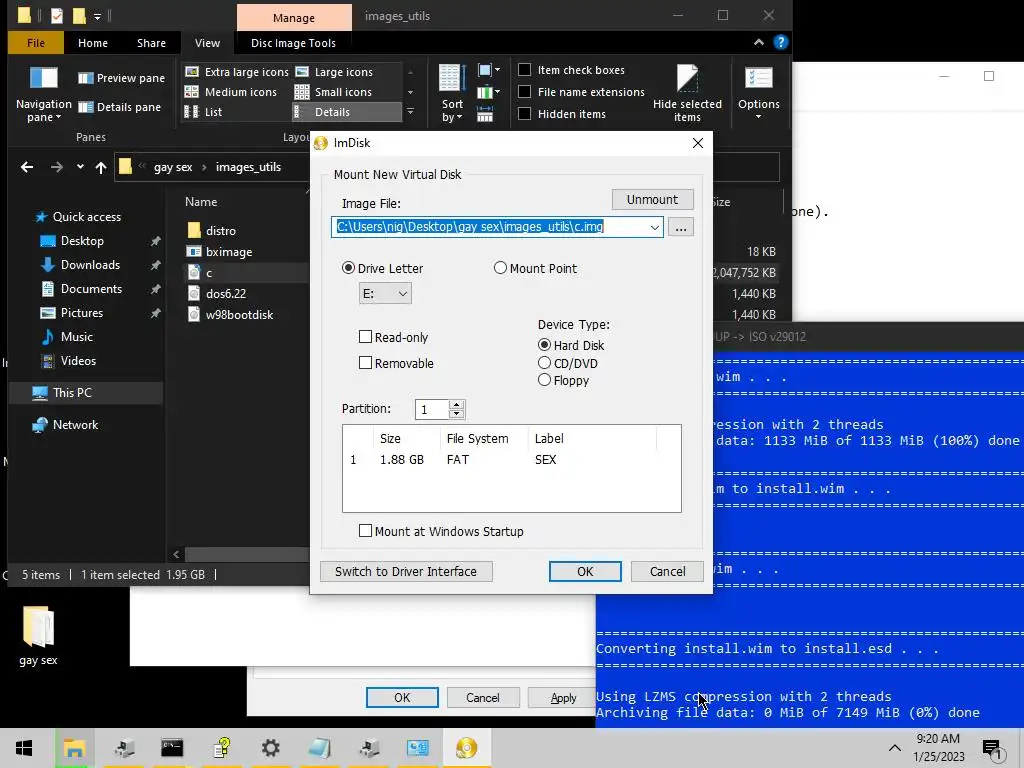This screenshot has height=768, width=1024.
Task: Browse for image file with ... button
Action: 680,227
